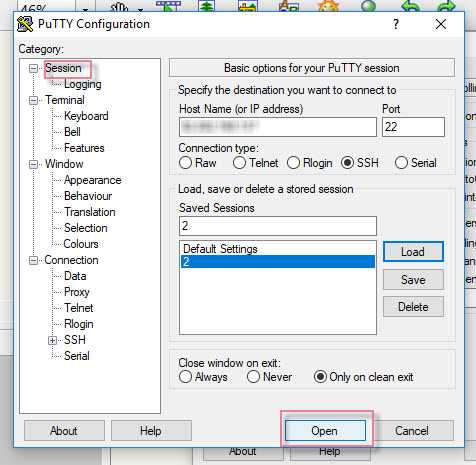Click the question mark help button in title bar

click(x=396, y=24)
